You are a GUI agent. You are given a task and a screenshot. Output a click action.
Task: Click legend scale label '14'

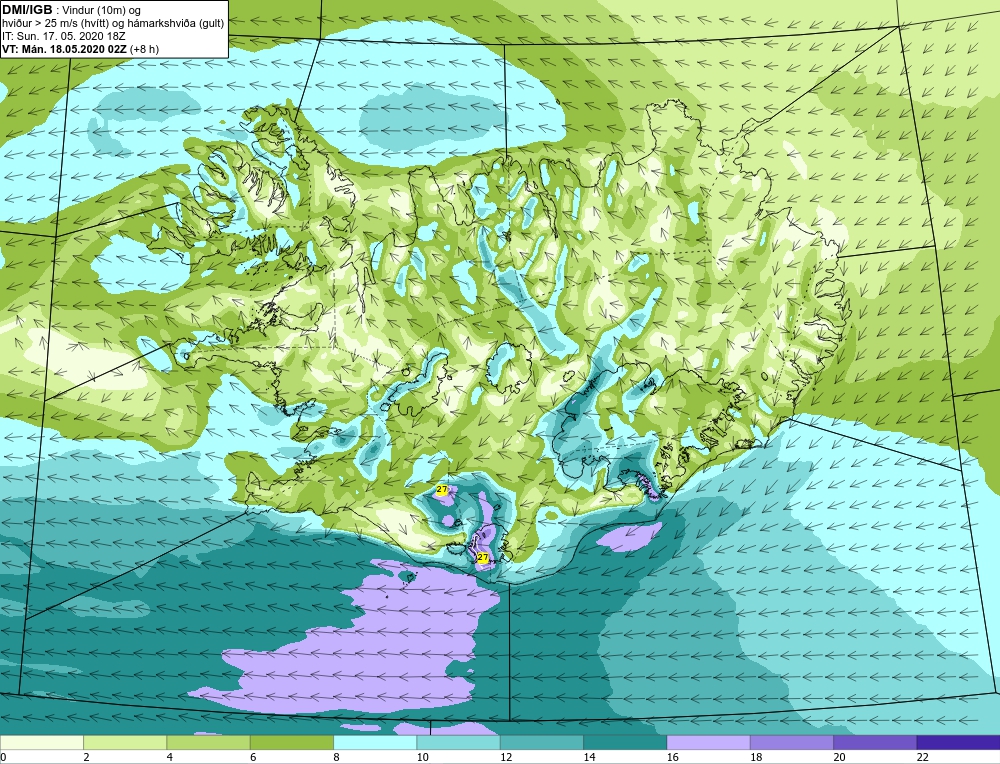[589, 757]
